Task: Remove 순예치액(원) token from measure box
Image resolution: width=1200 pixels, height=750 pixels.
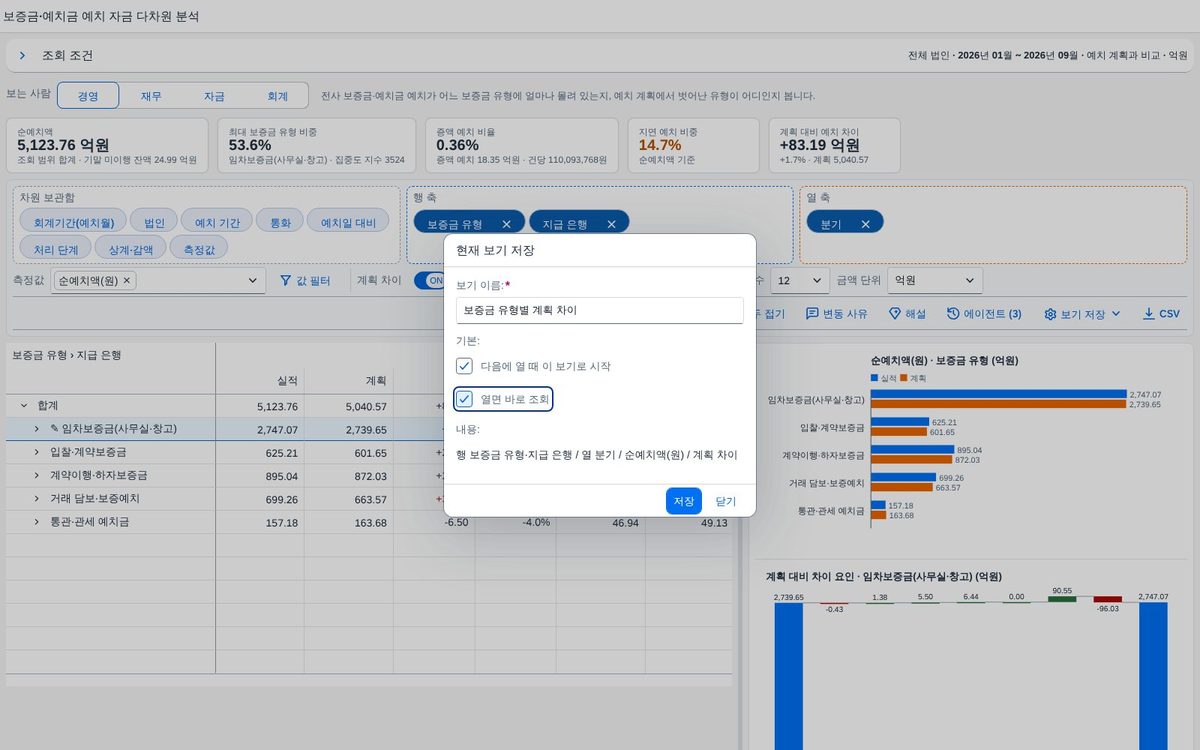Action: (127, 281)
